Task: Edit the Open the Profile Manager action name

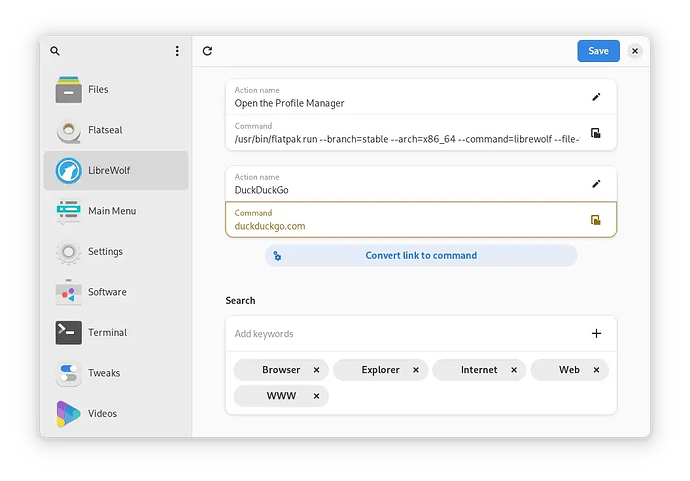Action: coord(596,97)
